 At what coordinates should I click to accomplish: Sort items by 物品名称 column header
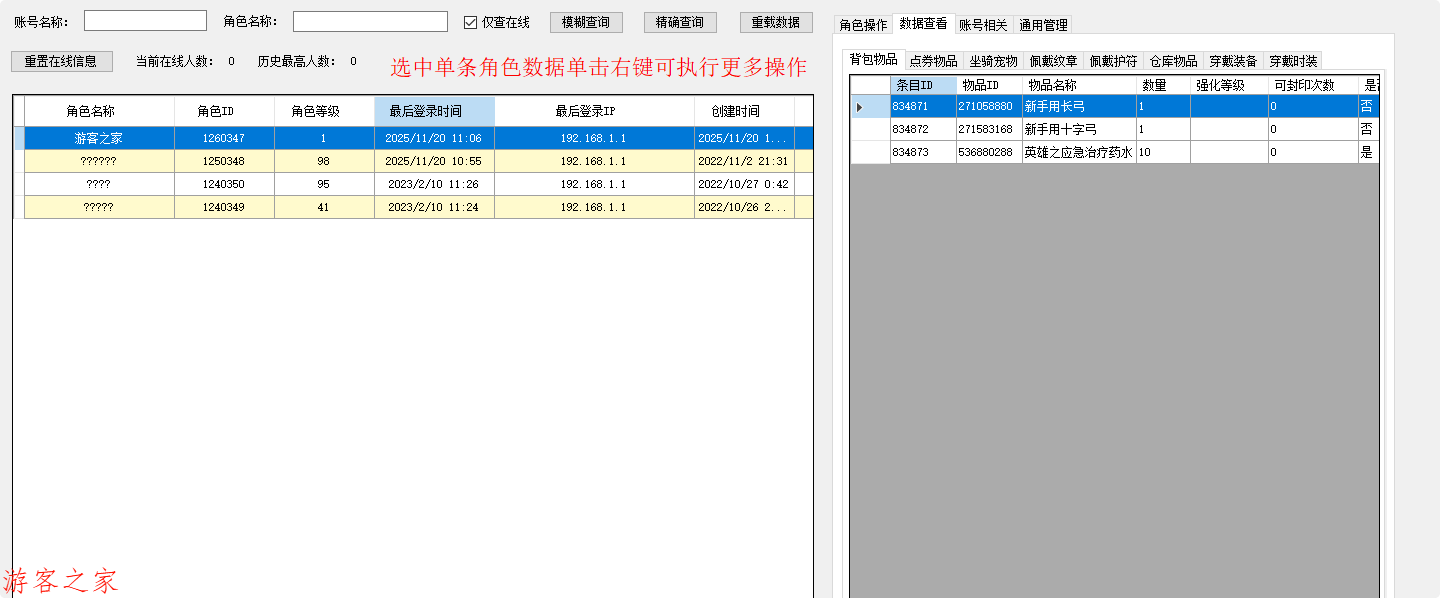pyautogui.click(x=1078, y=85)
